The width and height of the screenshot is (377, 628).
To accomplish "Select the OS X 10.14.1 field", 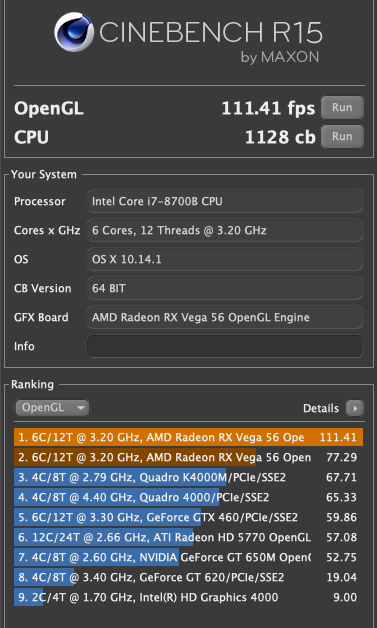I will point(225,260).
